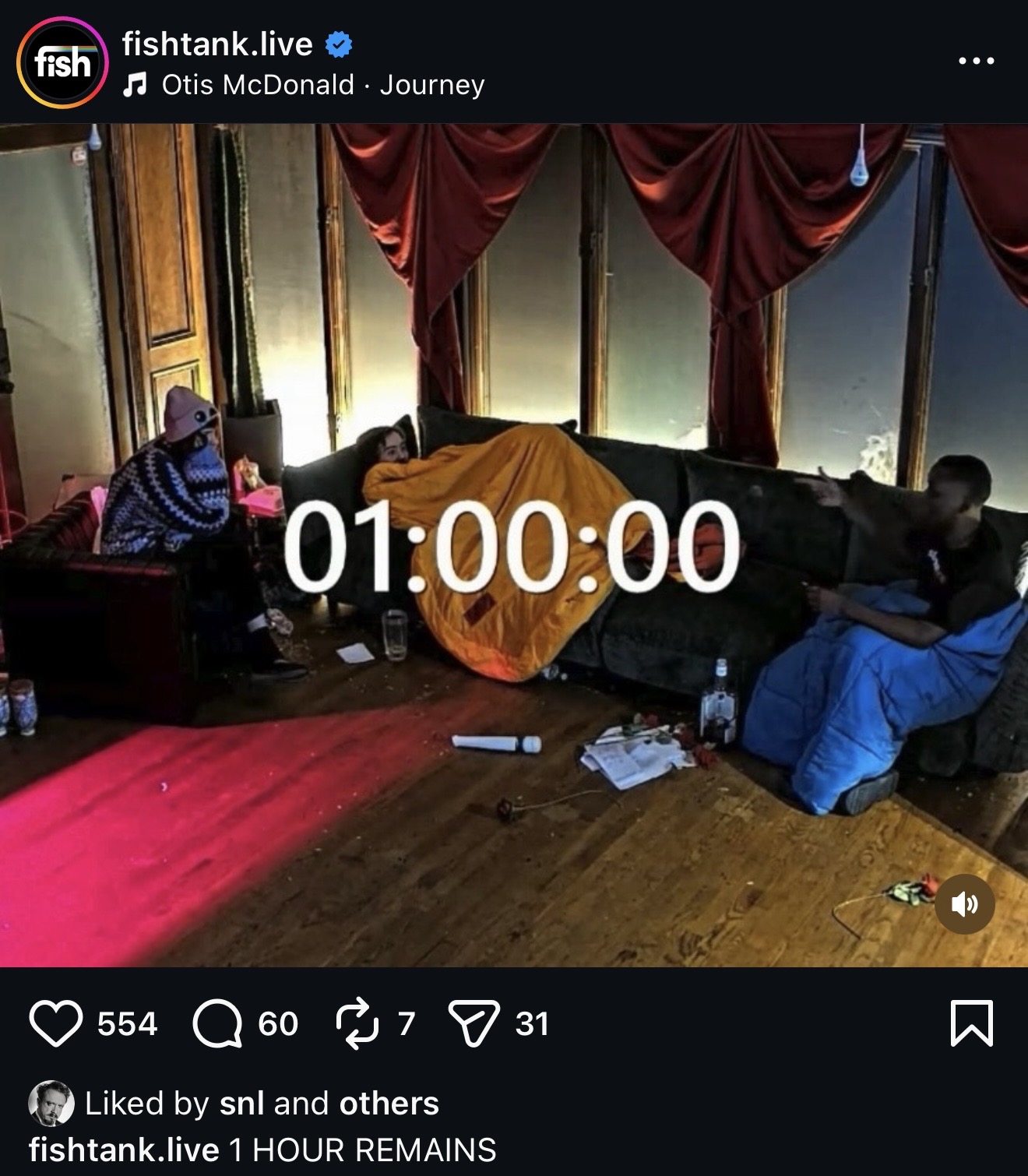The image size is (1028, 1176).
Task: Tap liker's small avatar thumbnail
Action: [x=51, y=1104]
